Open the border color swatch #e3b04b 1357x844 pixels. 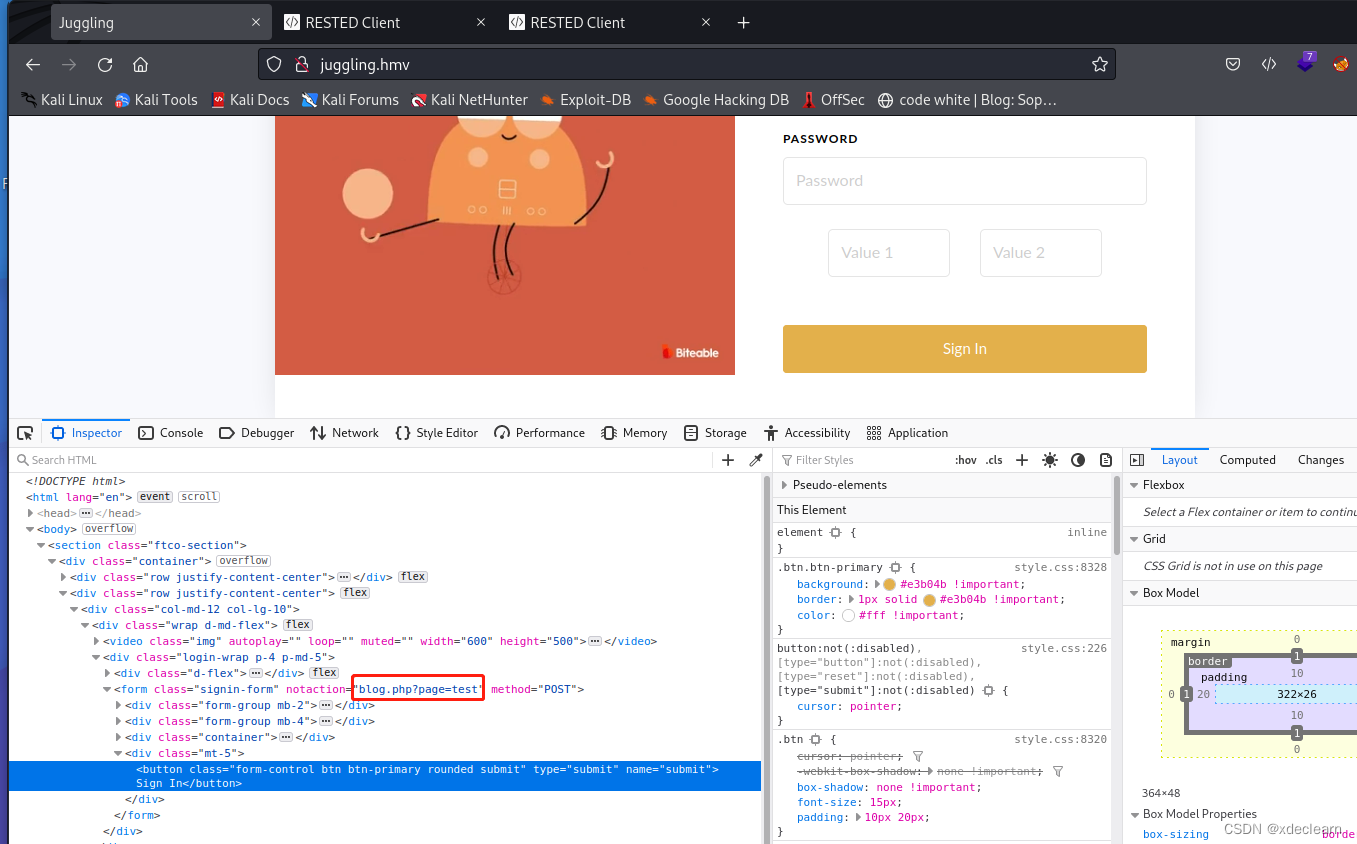click(929, 600)
